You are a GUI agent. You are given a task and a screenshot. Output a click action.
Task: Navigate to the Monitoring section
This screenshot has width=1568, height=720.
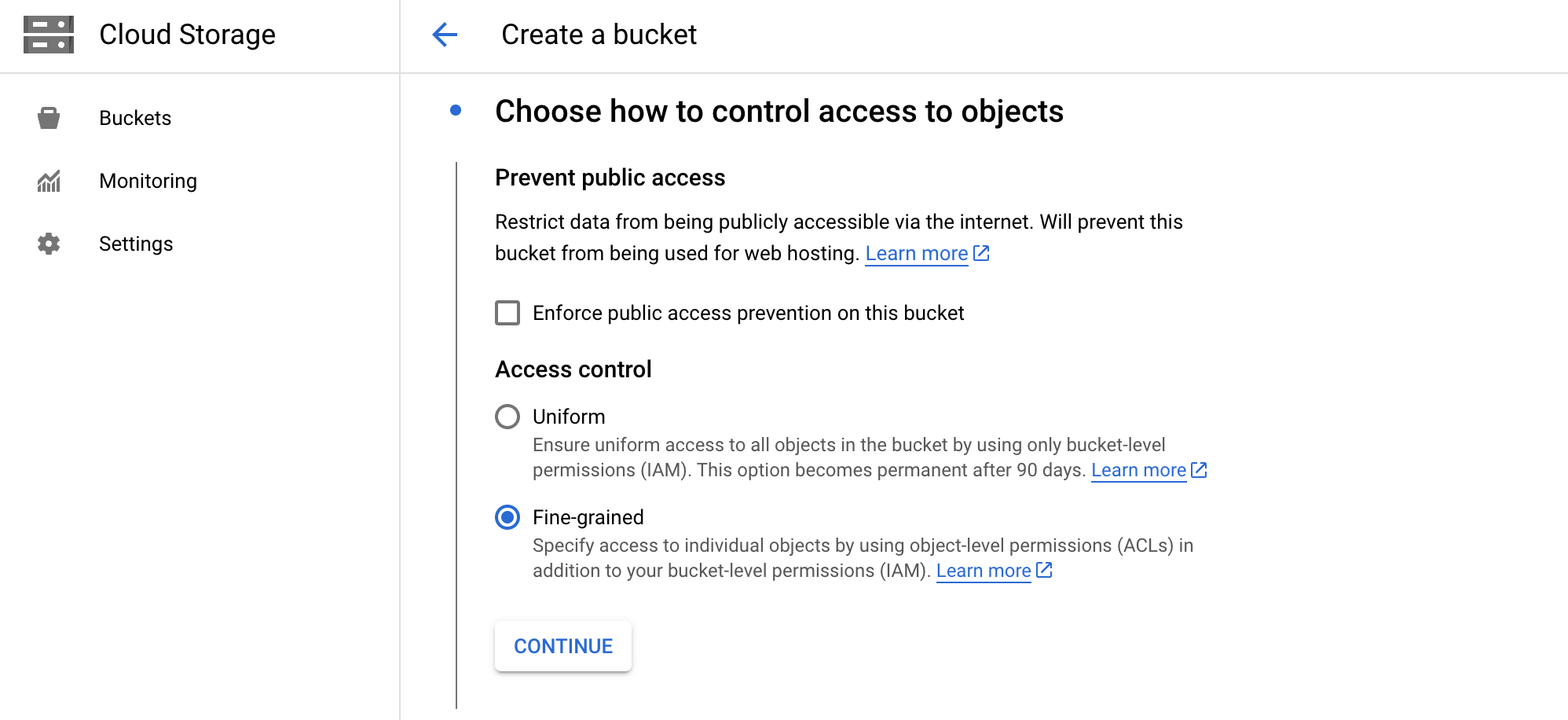point(148,180)
